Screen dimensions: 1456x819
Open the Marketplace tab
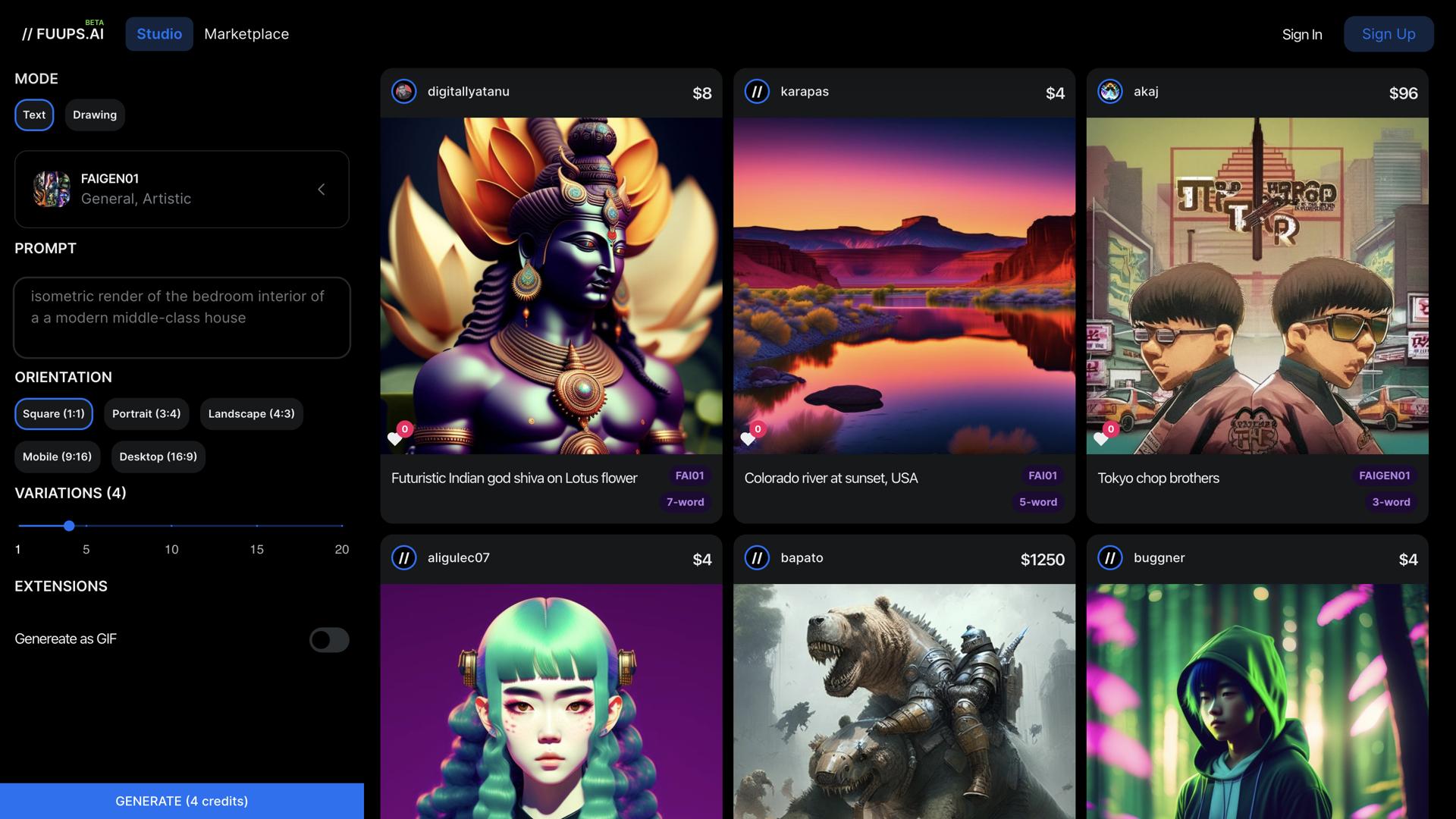[246, 34]
